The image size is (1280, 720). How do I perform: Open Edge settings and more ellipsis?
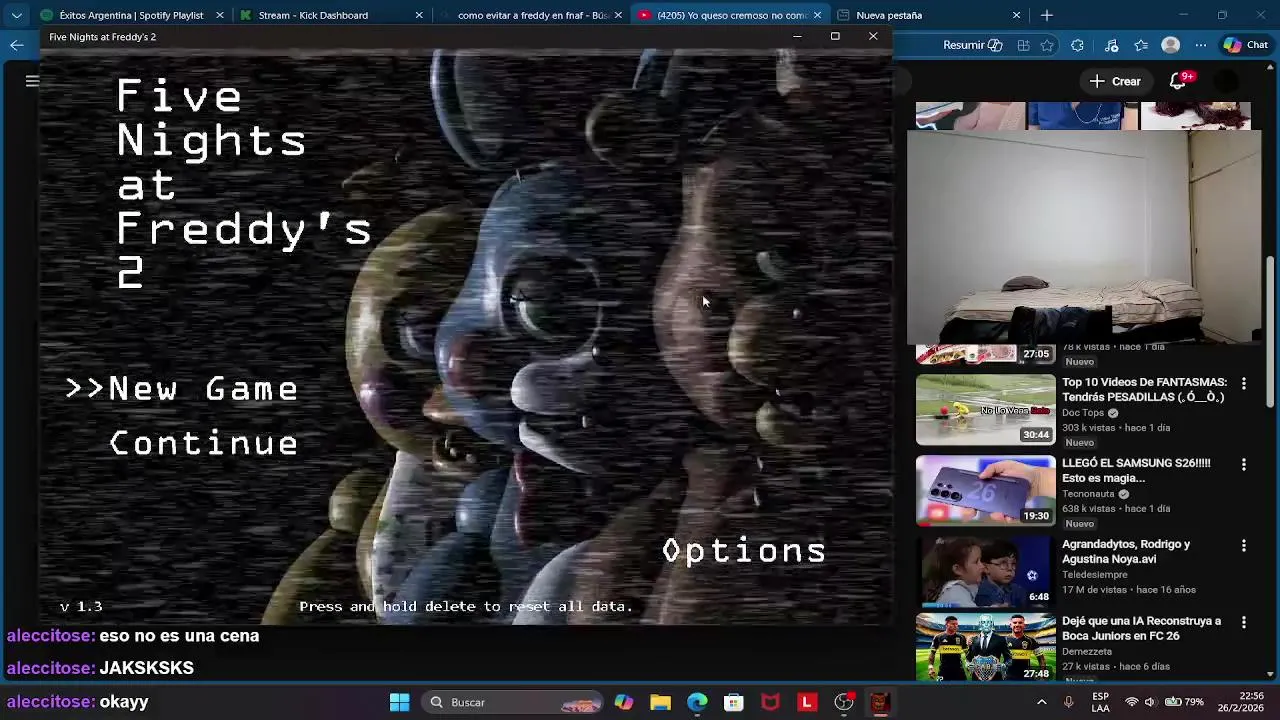1200,45
